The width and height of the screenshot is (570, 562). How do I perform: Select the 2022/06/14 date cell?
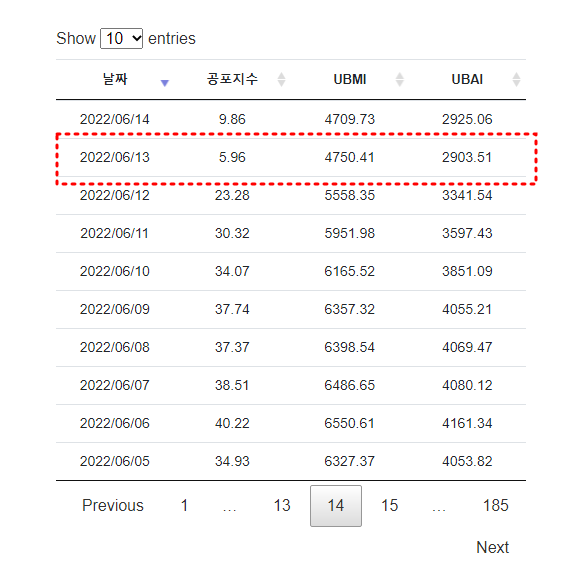point(115,119)
